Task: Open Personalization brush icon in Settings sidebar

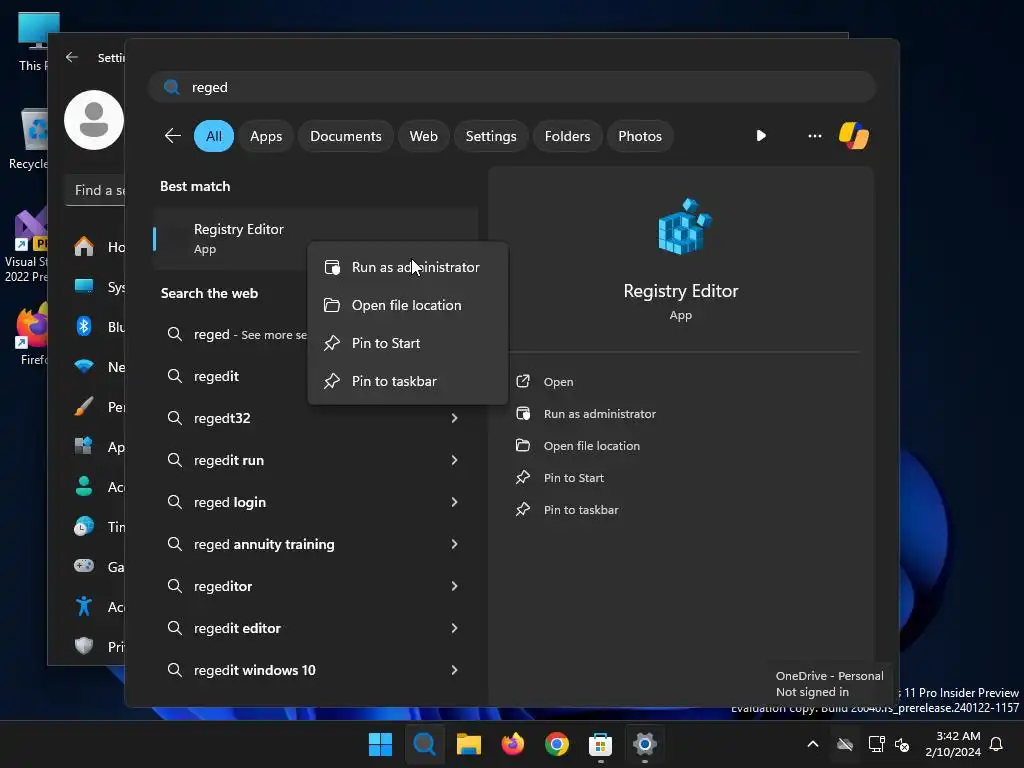Action: tap(84, 406)
